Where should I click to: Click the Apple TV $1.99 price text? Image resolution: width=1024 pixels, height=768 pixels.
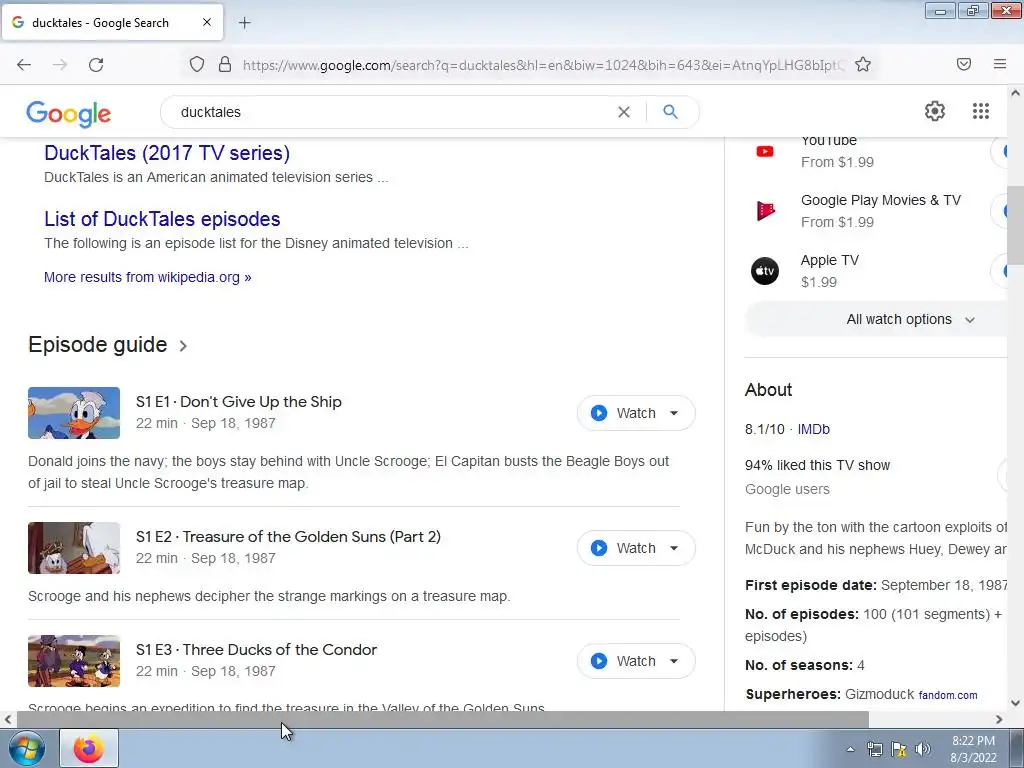(819, 282)
